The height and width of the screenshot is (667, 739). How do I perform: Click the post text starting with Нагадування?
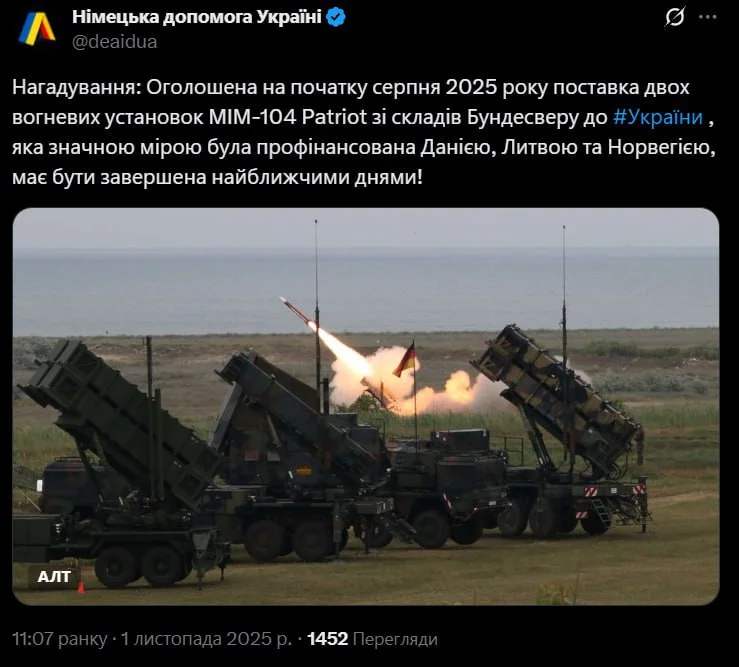point(364,132)
